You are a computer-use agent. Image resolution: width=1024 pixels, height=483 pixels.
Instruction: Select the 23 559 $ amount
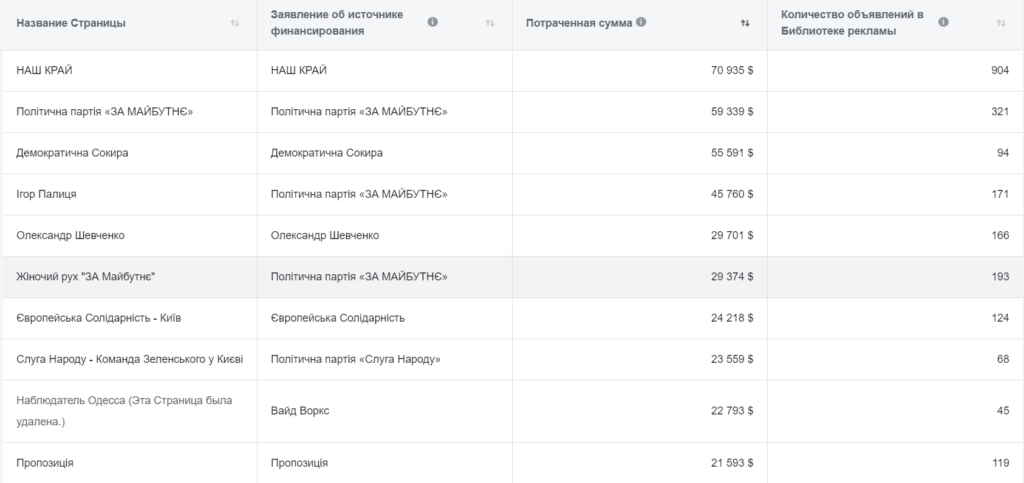tap(731, 359)
